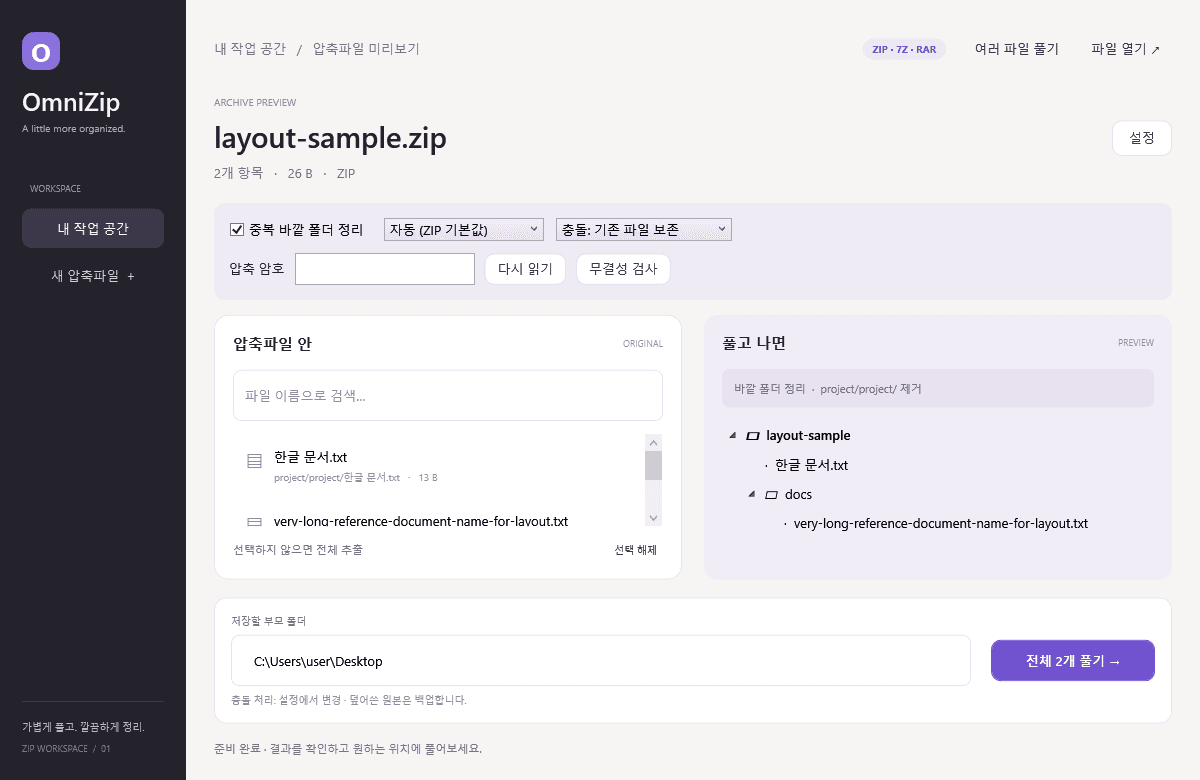Screen dimensions: 1200x780
Task: Click the 압축 암호 password field
Action: 385,269
